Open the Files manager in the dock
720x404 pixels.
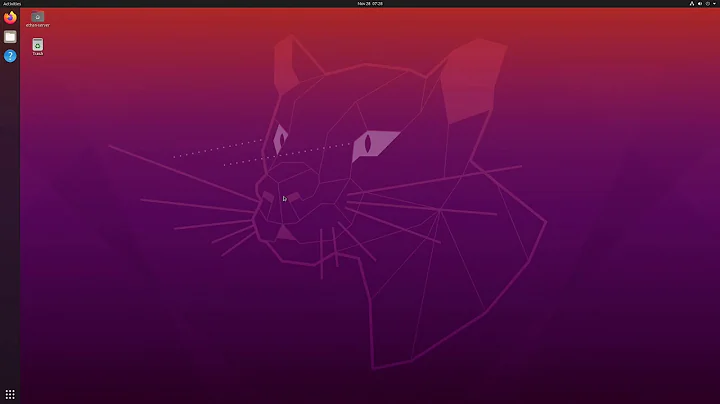tap(10, 36)
